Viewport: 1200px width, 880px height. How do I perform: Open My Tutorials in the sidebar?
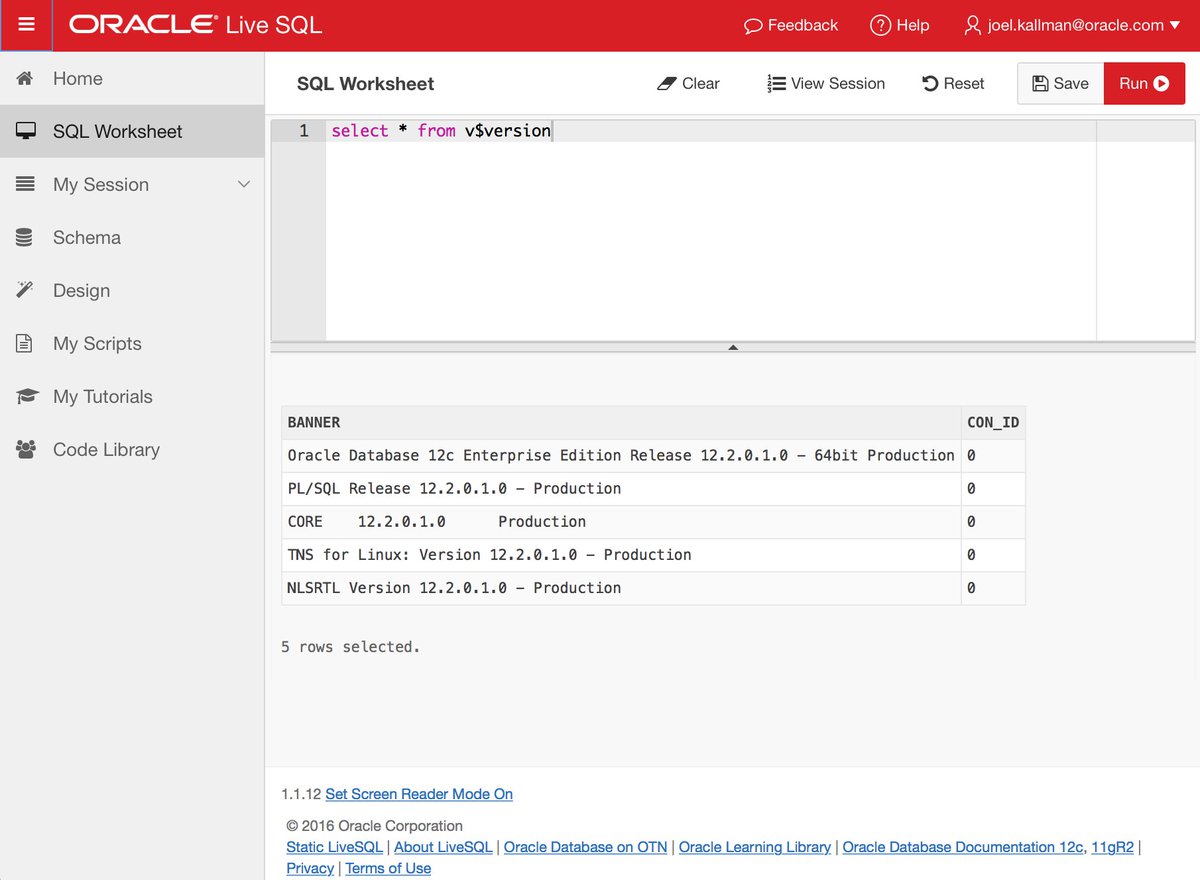click(x=132, y=396)
